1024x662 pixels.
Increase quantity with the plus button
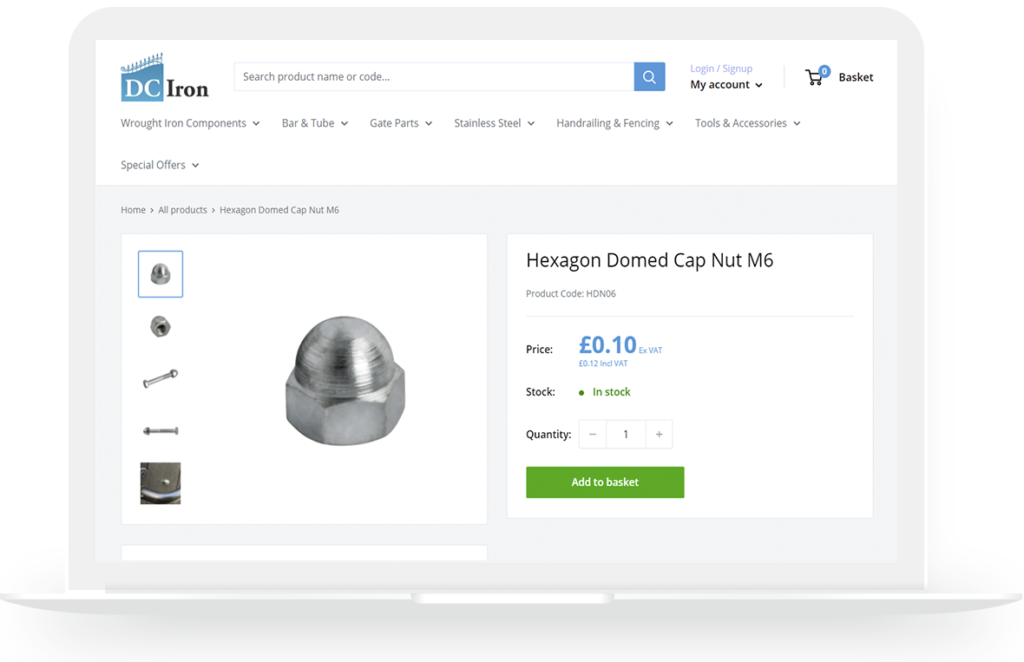coord(658,434)
